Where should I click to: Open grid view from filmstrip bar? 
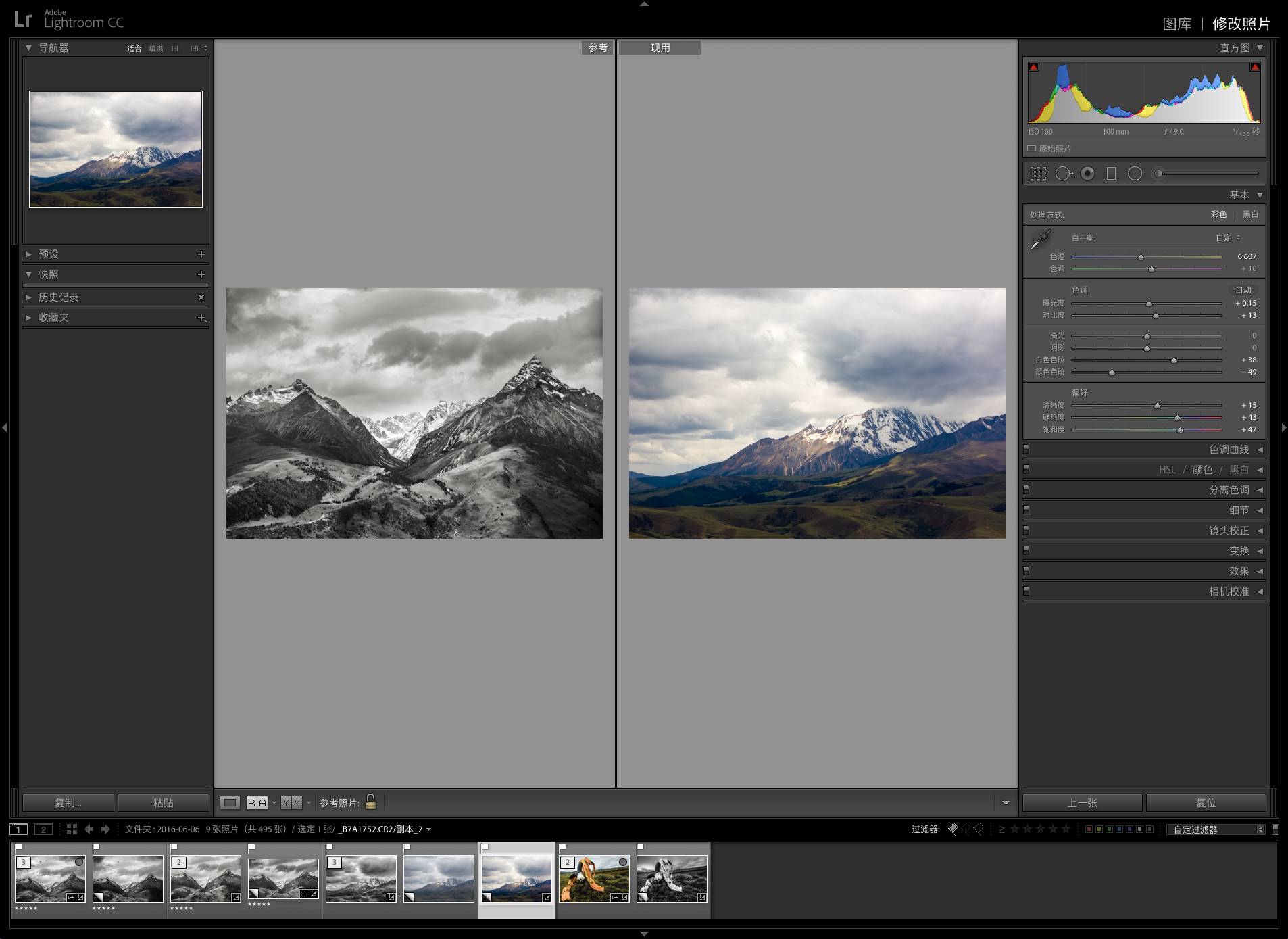pyautogui.click(x=72, y=829)
